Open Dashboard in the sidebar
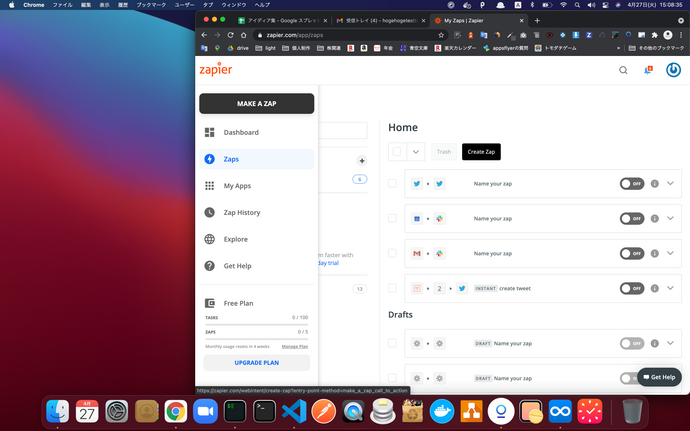 tap(257, 132)
